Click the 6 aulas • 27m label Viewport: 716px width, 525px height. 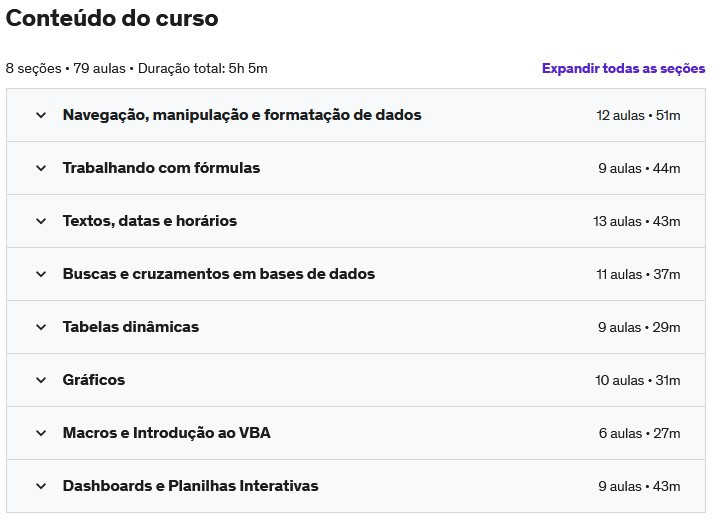point(639,433)
